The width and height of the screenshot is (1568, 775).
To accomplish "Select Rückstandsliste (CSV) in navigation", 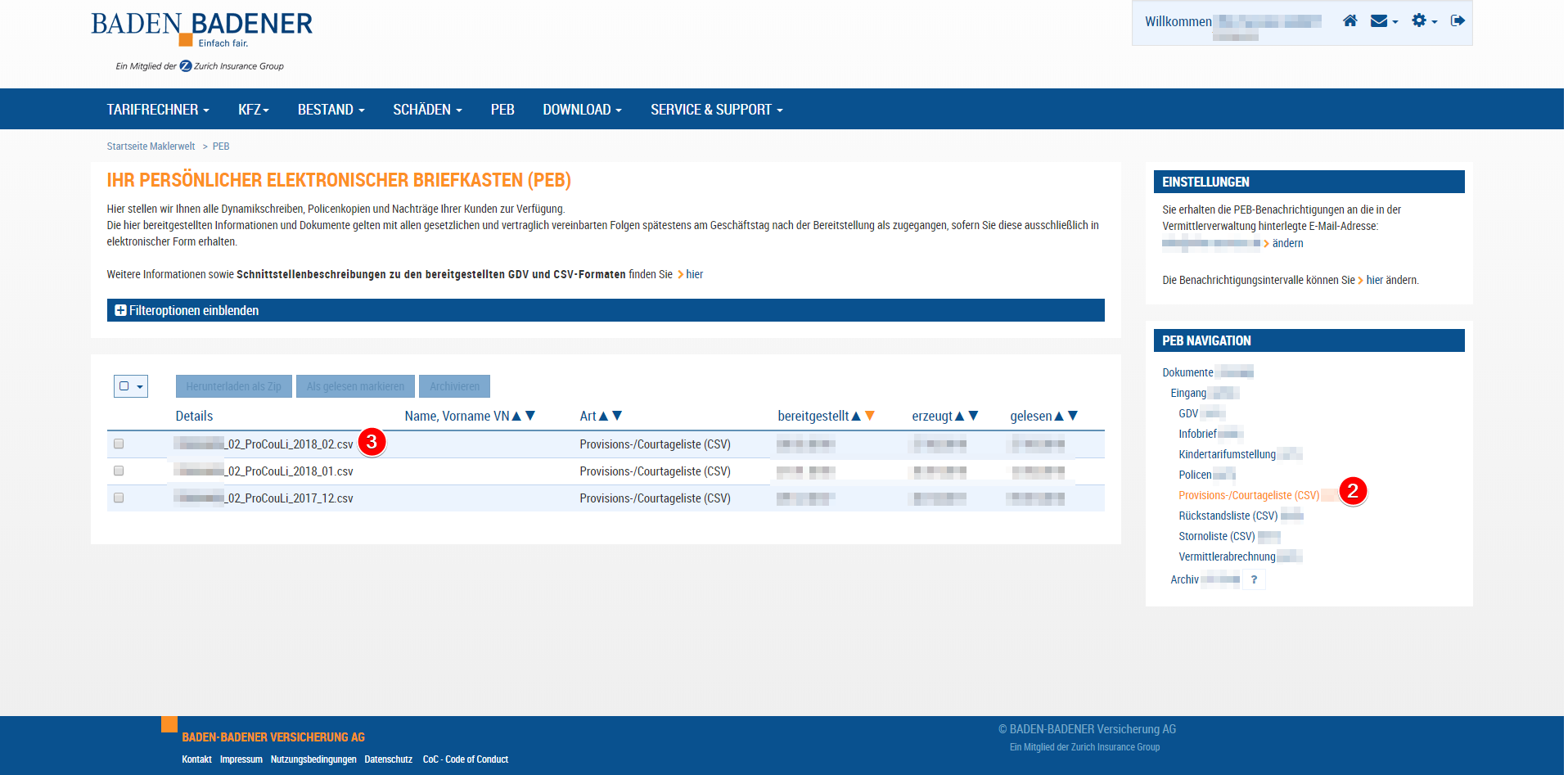I will (x=1228, y=516).
